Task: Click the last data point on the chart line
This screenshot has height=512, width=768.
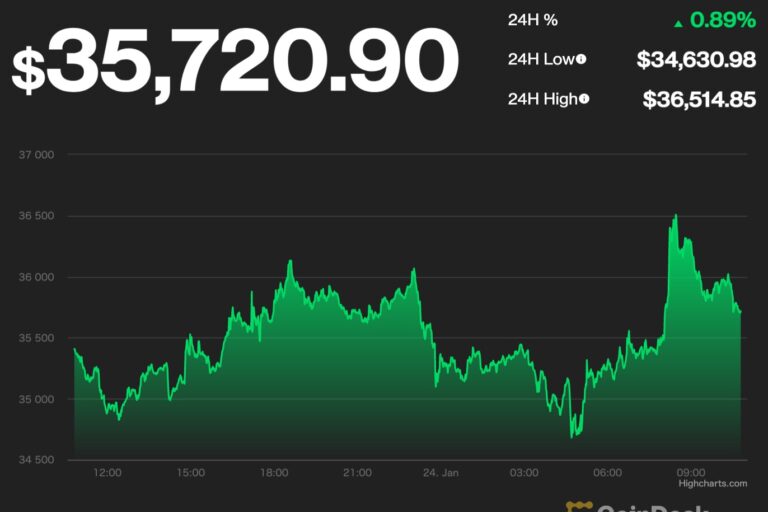Action: (740, 312)
